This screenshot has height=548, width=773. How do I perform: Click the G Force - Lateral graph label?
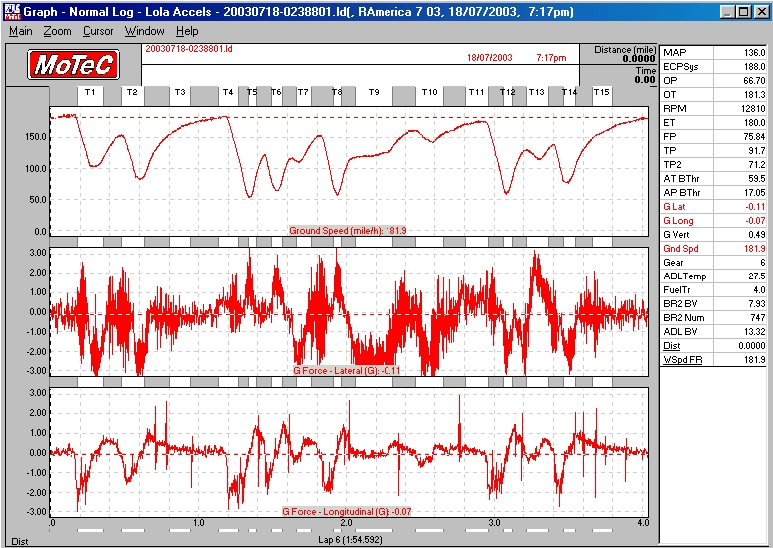(346, 370)
